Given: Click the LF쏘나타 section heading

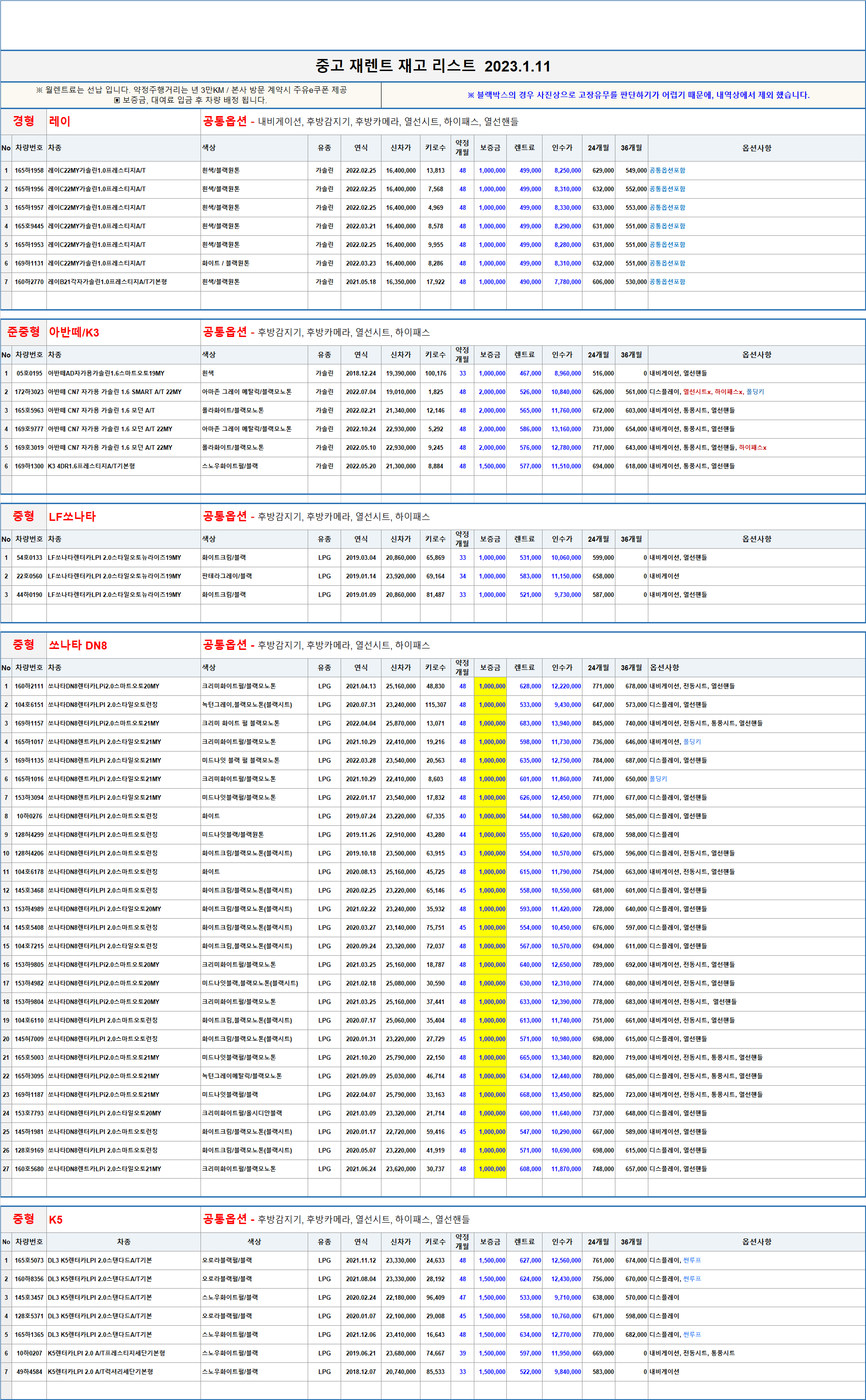Looking at the screenshot, I should 72,516.
